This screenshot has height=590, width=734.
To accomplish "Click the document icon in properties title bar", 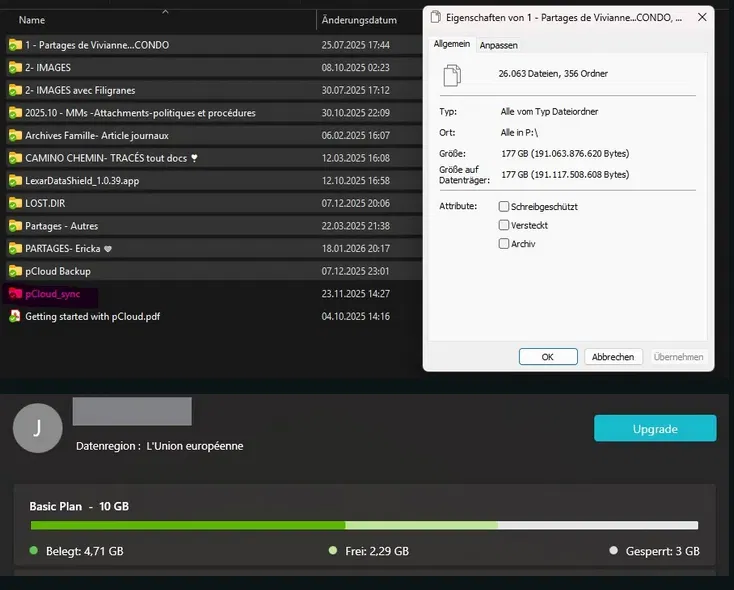I will (435, 17).
